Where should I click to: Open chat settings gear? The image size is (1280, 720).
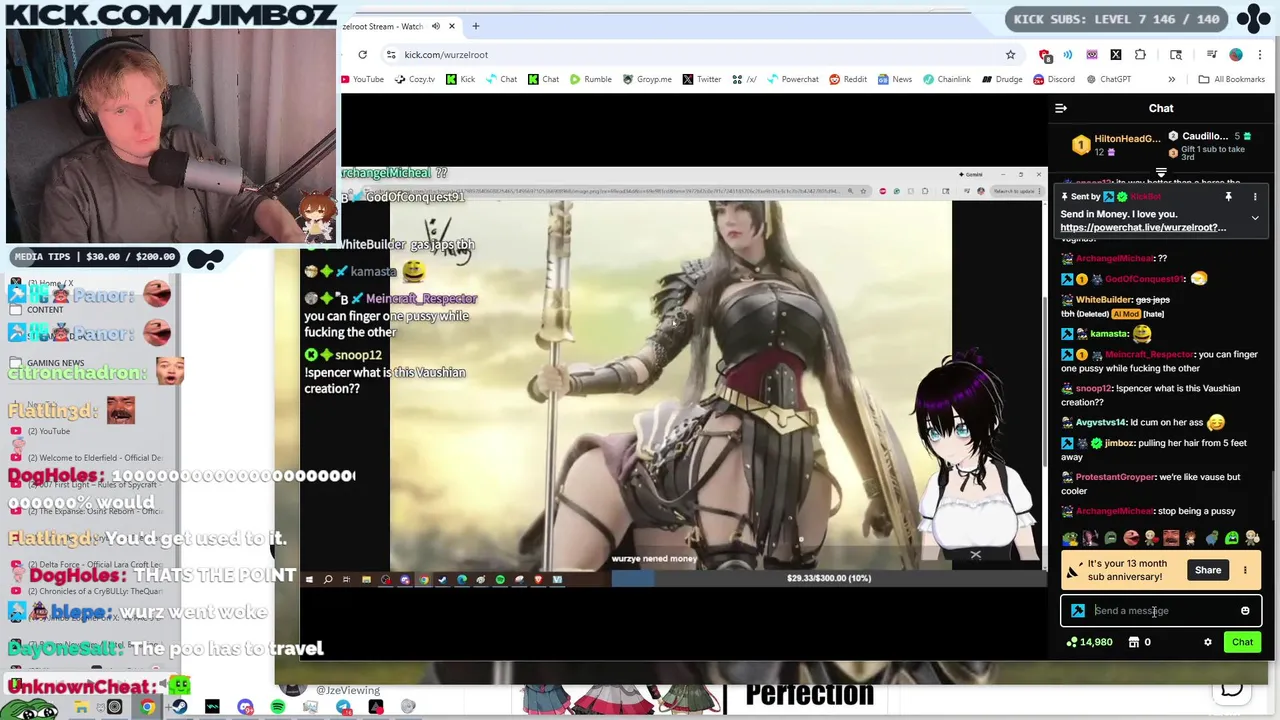[x=1208, y=642]
